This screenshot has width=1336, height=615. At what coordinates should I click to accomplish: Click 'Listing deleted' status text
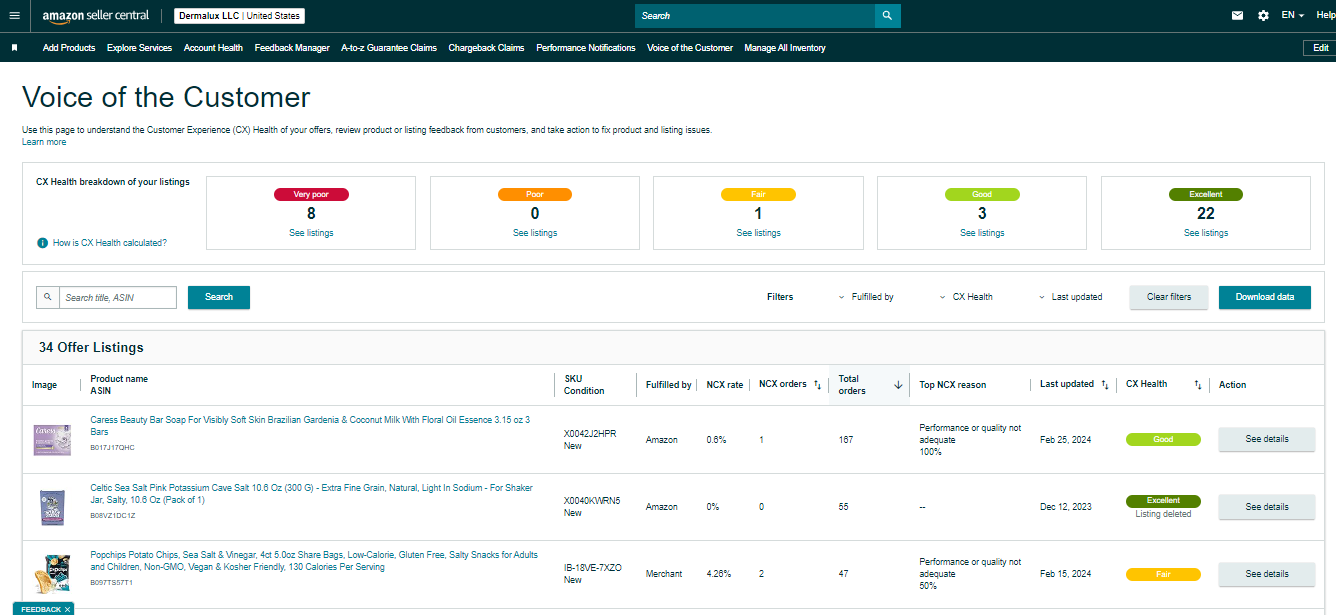point(1163,514)
